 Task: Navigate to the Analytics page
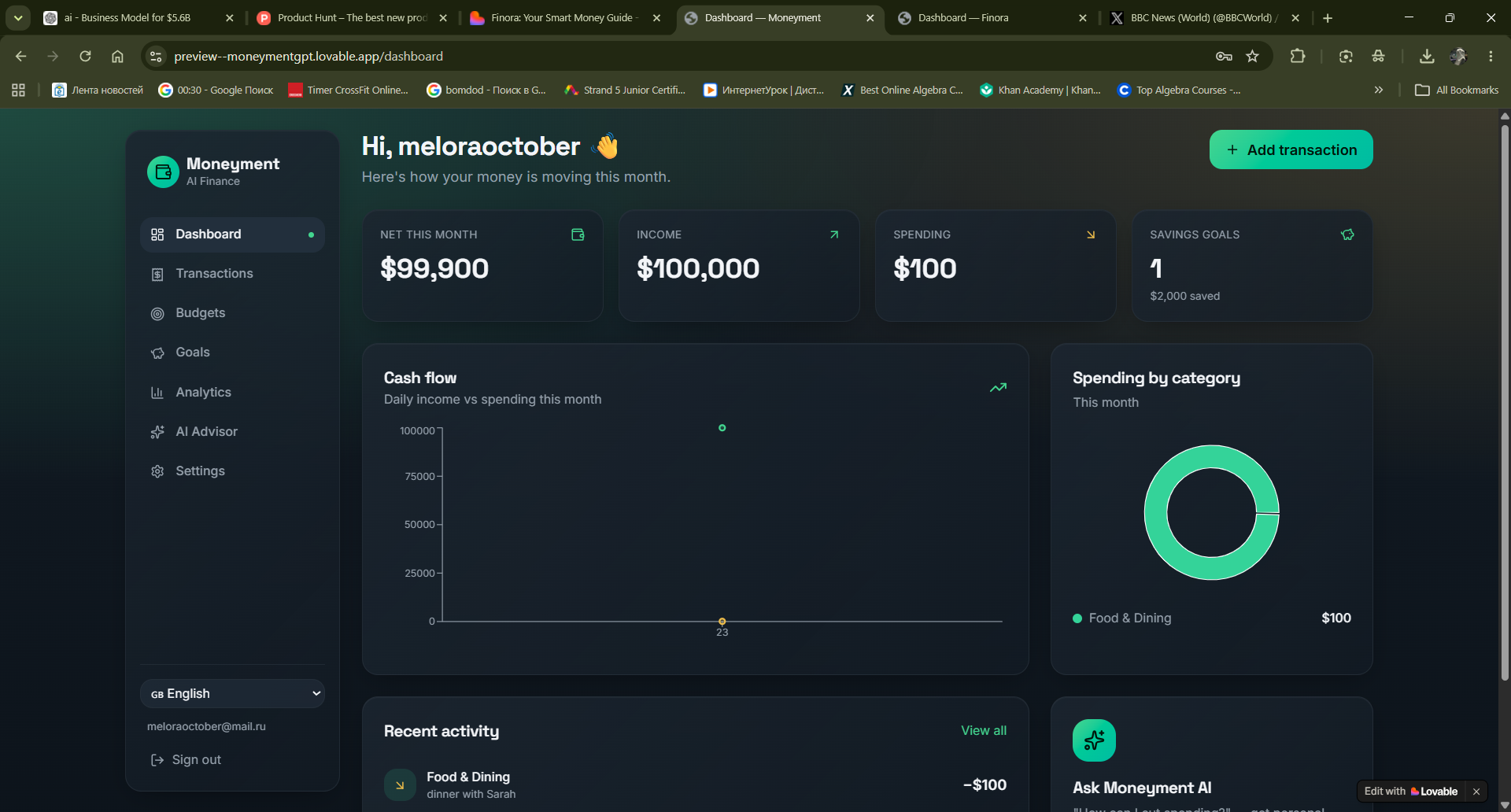(232, 392)
